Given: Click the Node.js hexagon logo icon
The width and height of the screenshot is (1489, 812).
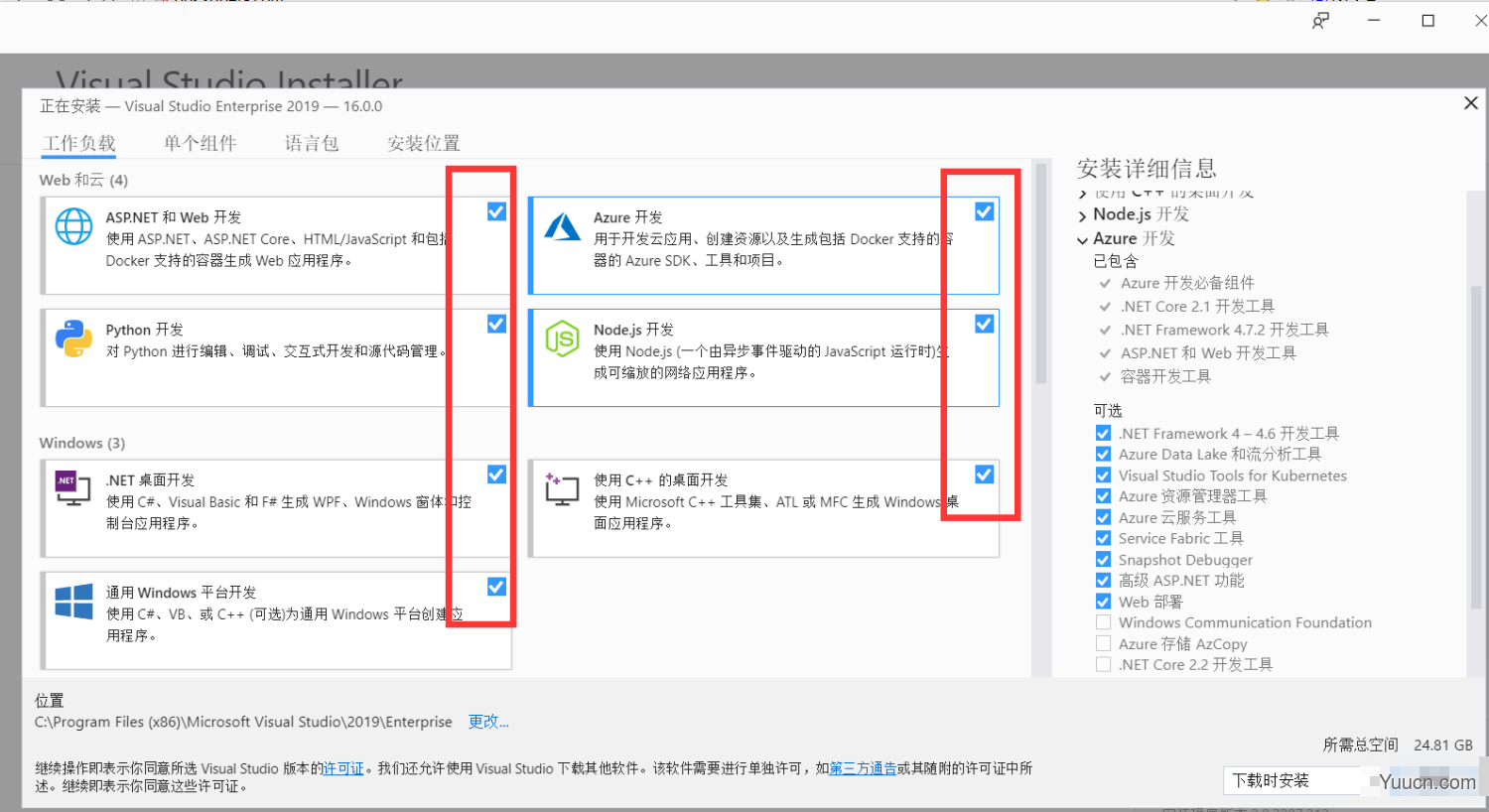Looking at the screenshot, I should (562, 338).
